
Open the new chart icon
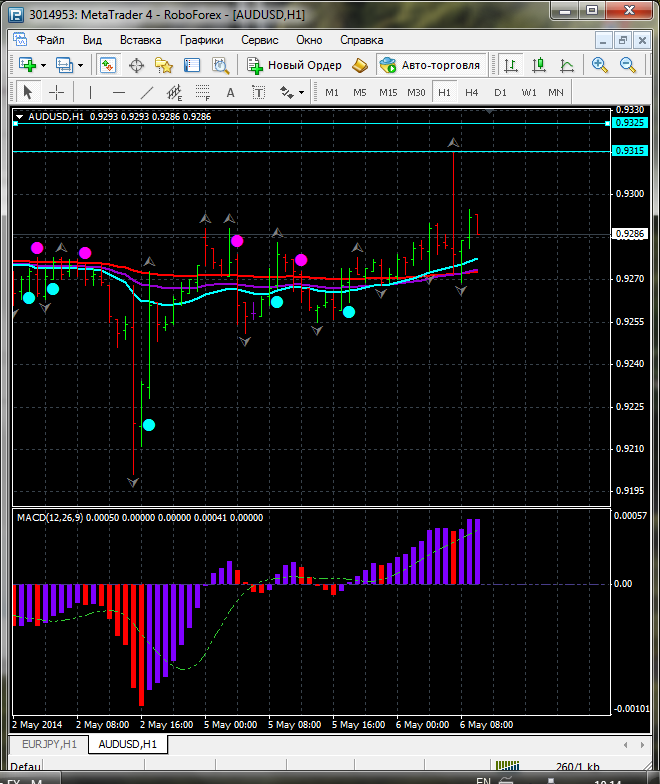[27, 65]
